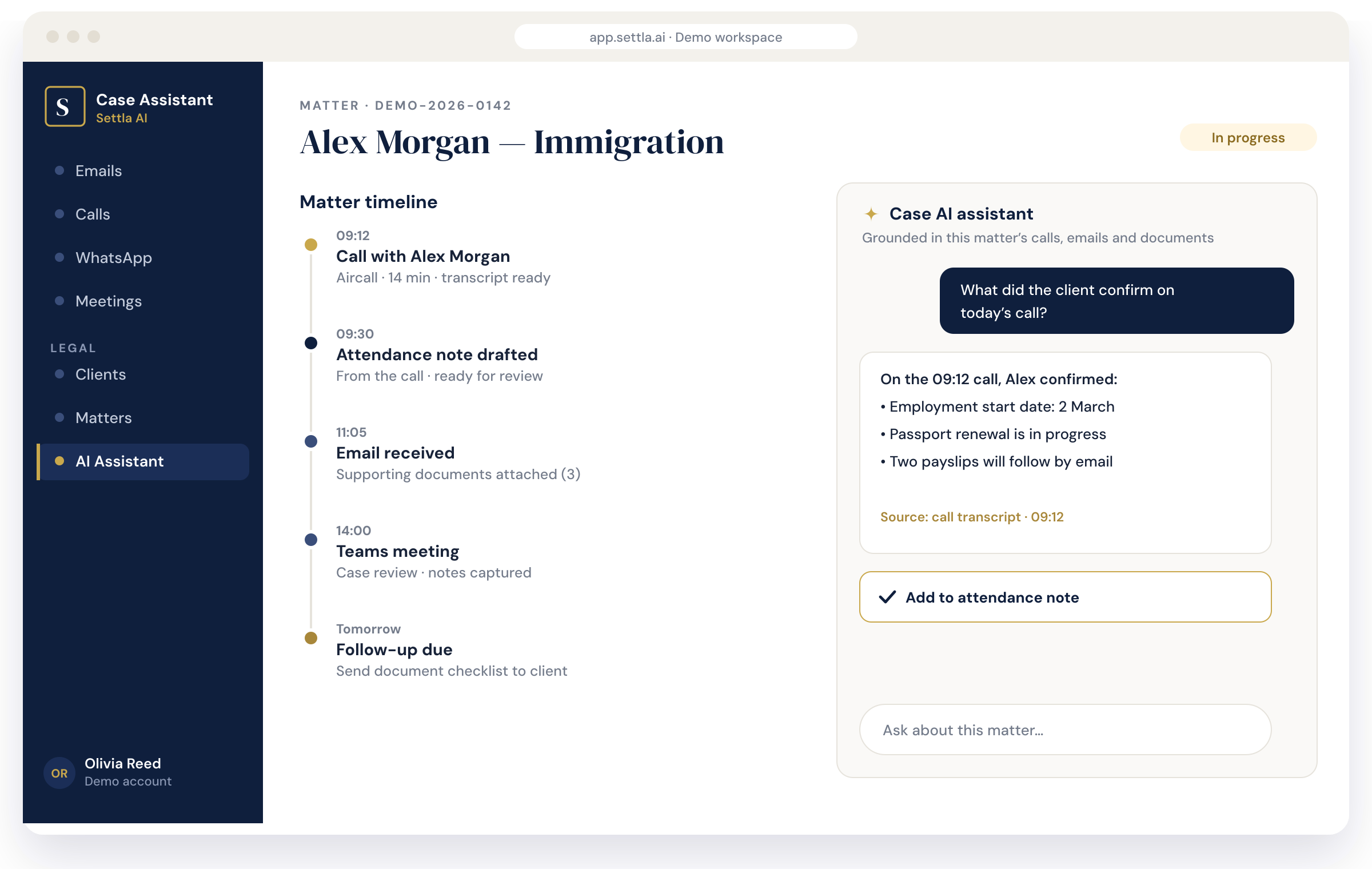This screenshot has width=1372, height=869.
Task: Click Olivia Reed account name
Action: [x=123, y=763]
